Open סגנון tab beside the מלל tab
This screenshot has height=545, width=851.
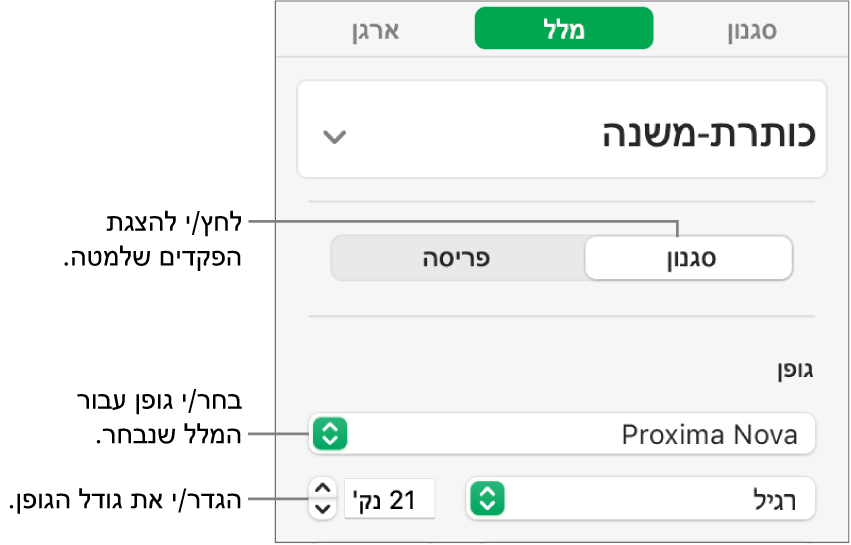coord(750,30)
